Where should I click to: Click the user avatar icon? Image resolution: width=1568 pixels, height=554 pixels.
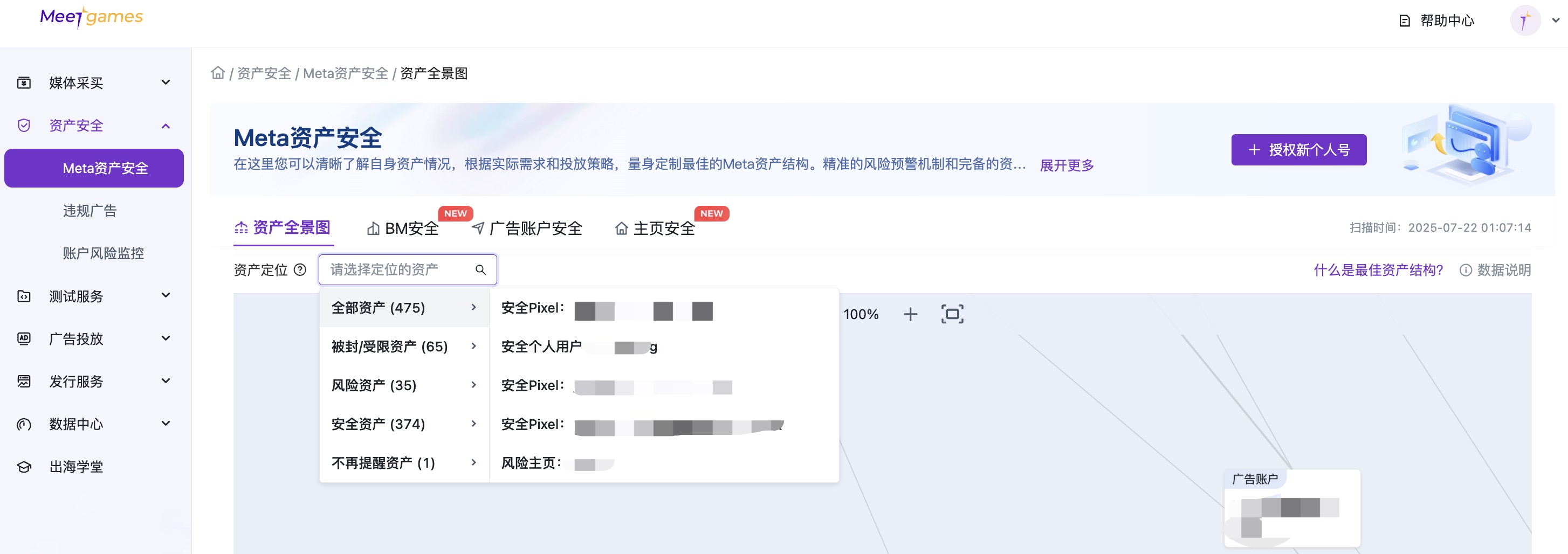(1525, 20)
